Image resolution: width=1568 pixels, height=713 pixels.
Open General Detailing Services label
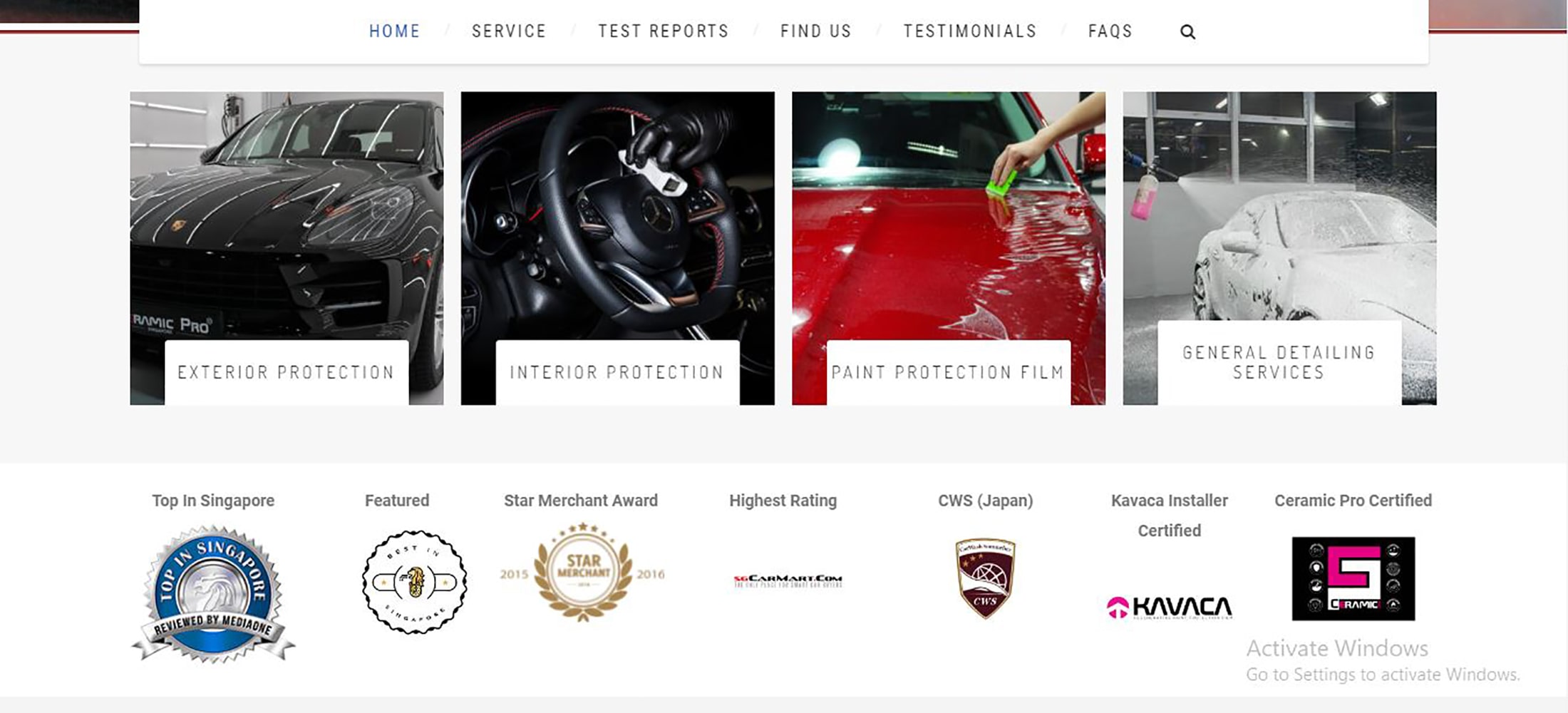(1279, 362)
